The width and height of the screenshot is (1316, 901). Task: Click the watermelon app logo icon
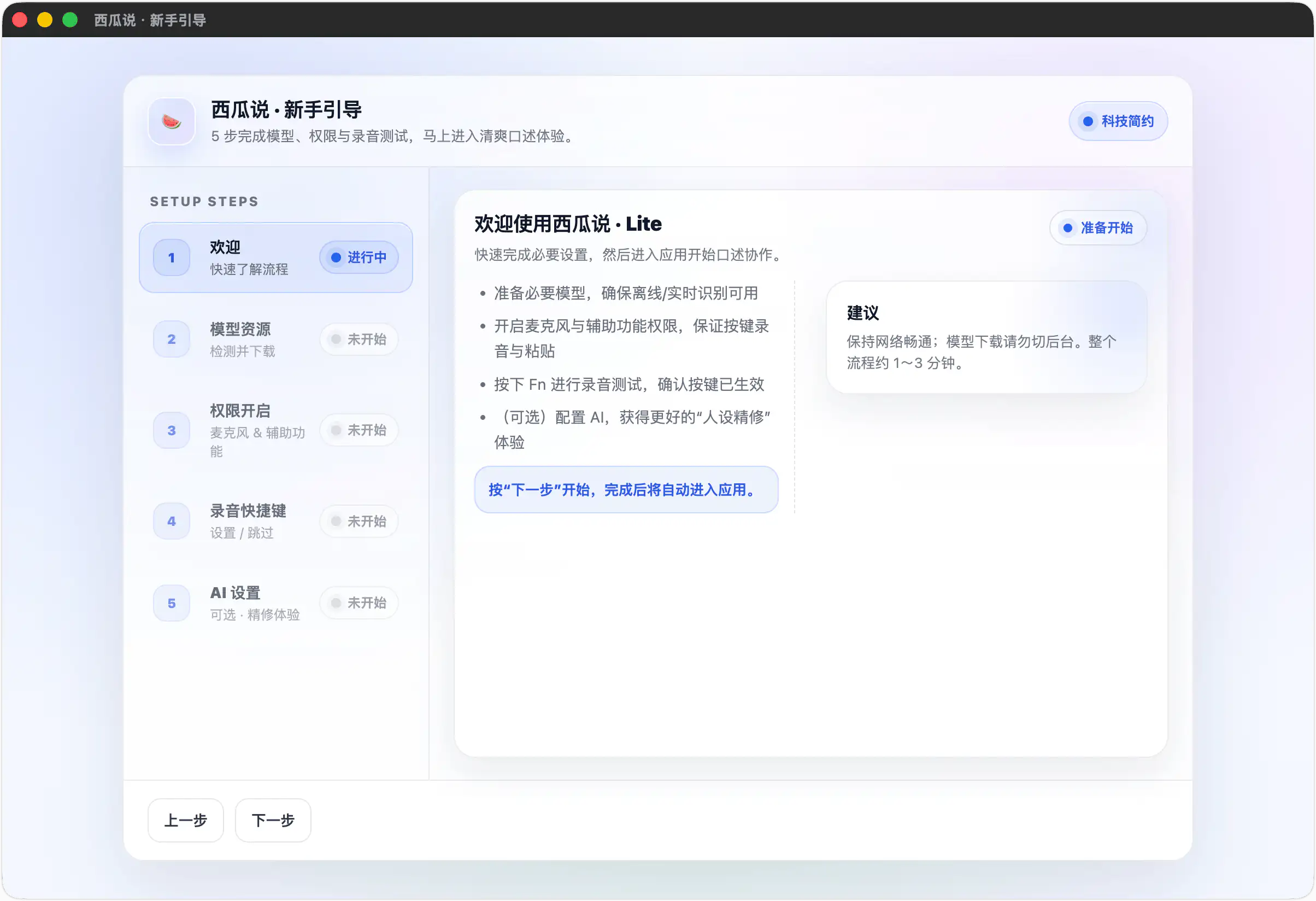171,121
